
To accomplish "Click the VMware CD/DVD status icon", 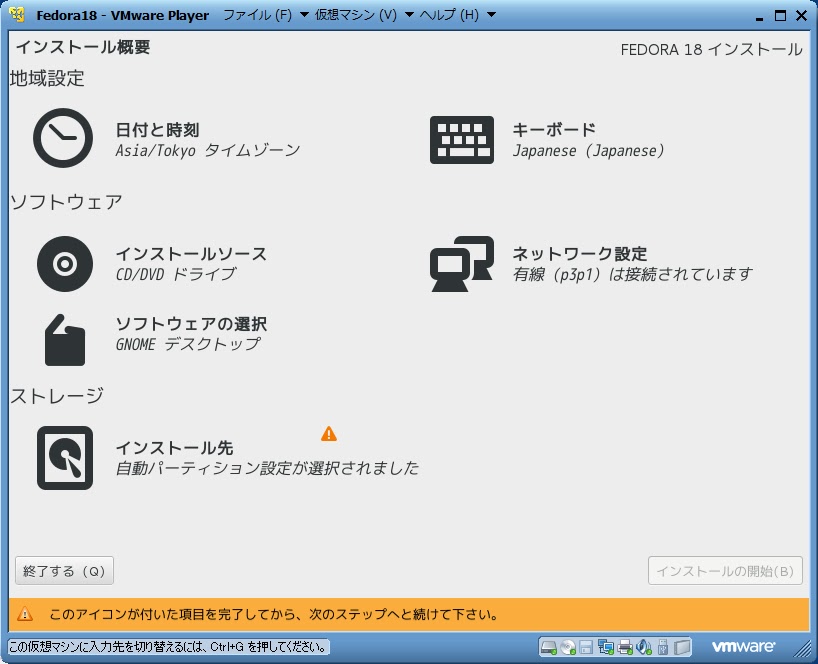I will pyautogui.click(x=568, y=648).
